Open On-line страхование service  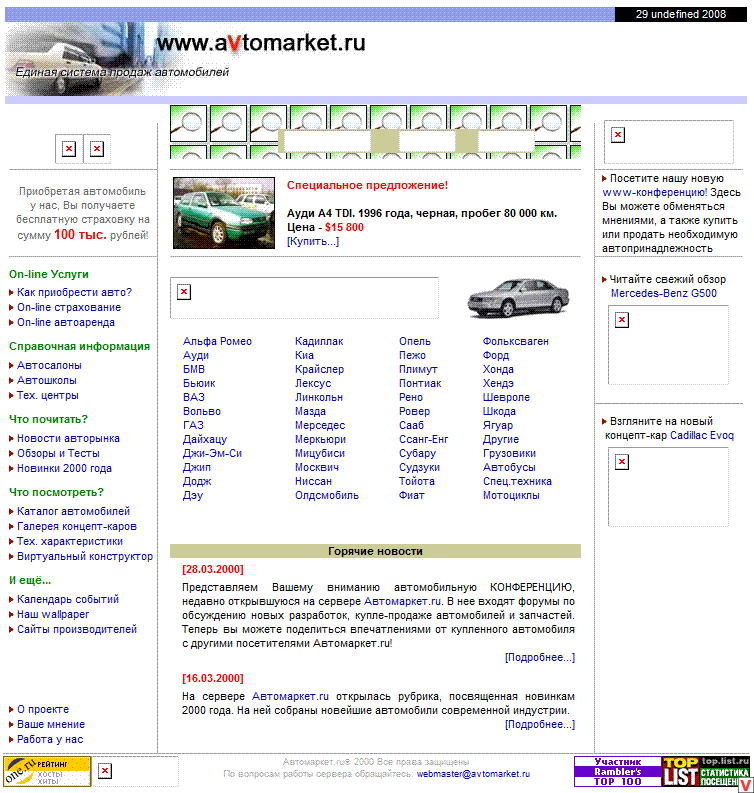click(x=69, y=307)
